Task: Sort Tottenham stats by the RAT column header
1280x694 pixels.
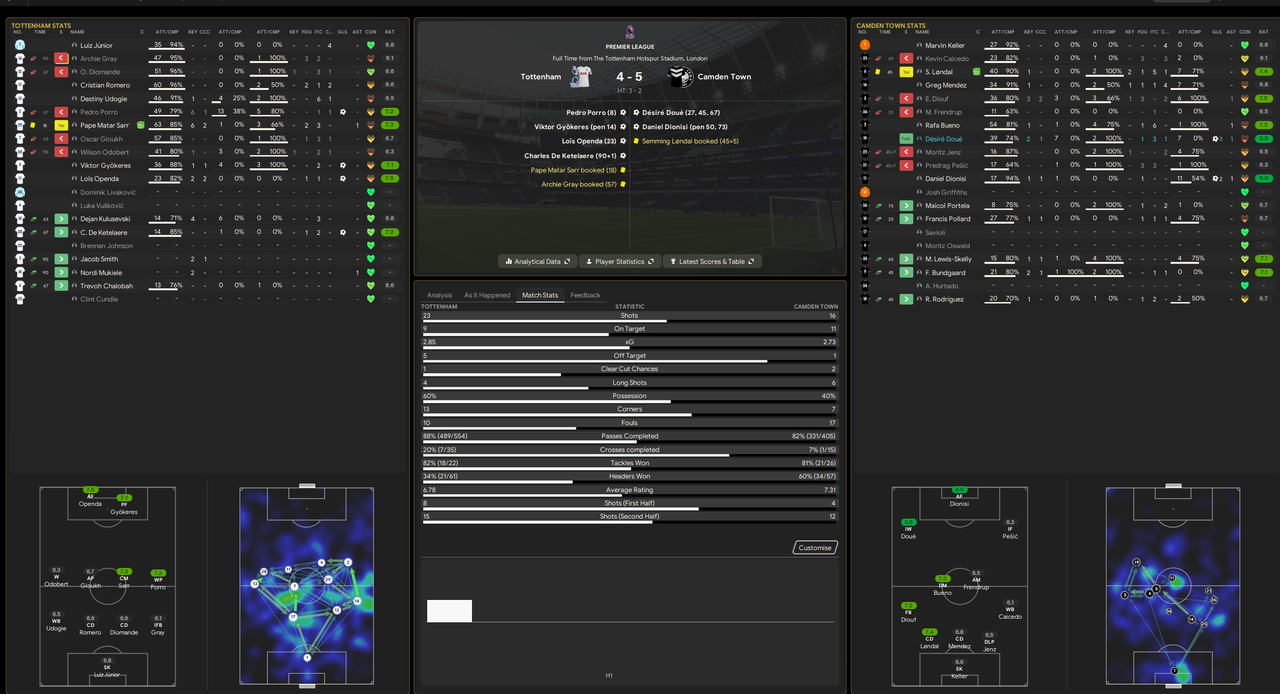Action: click(390, 32)
